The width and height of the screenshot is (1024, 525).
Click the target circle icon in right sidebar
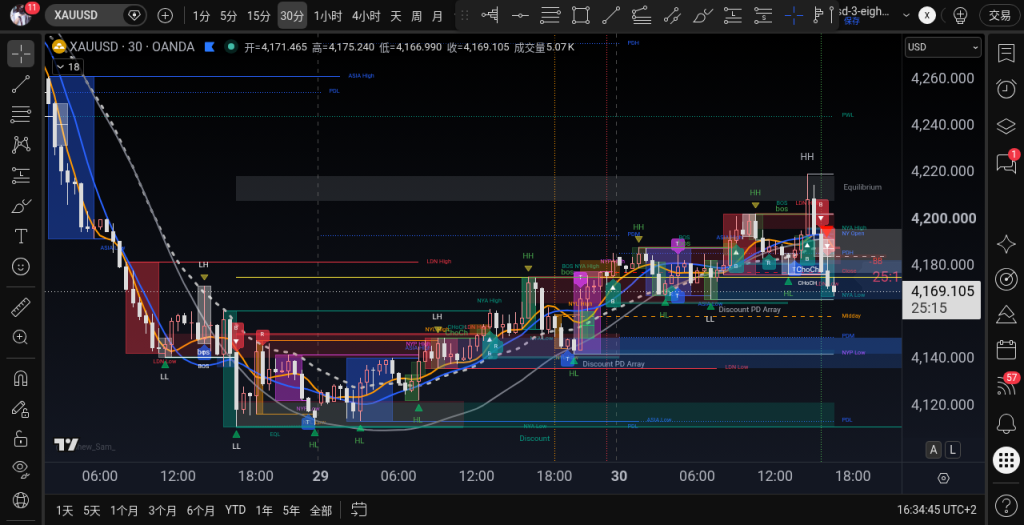click(x=1006, y=279)
